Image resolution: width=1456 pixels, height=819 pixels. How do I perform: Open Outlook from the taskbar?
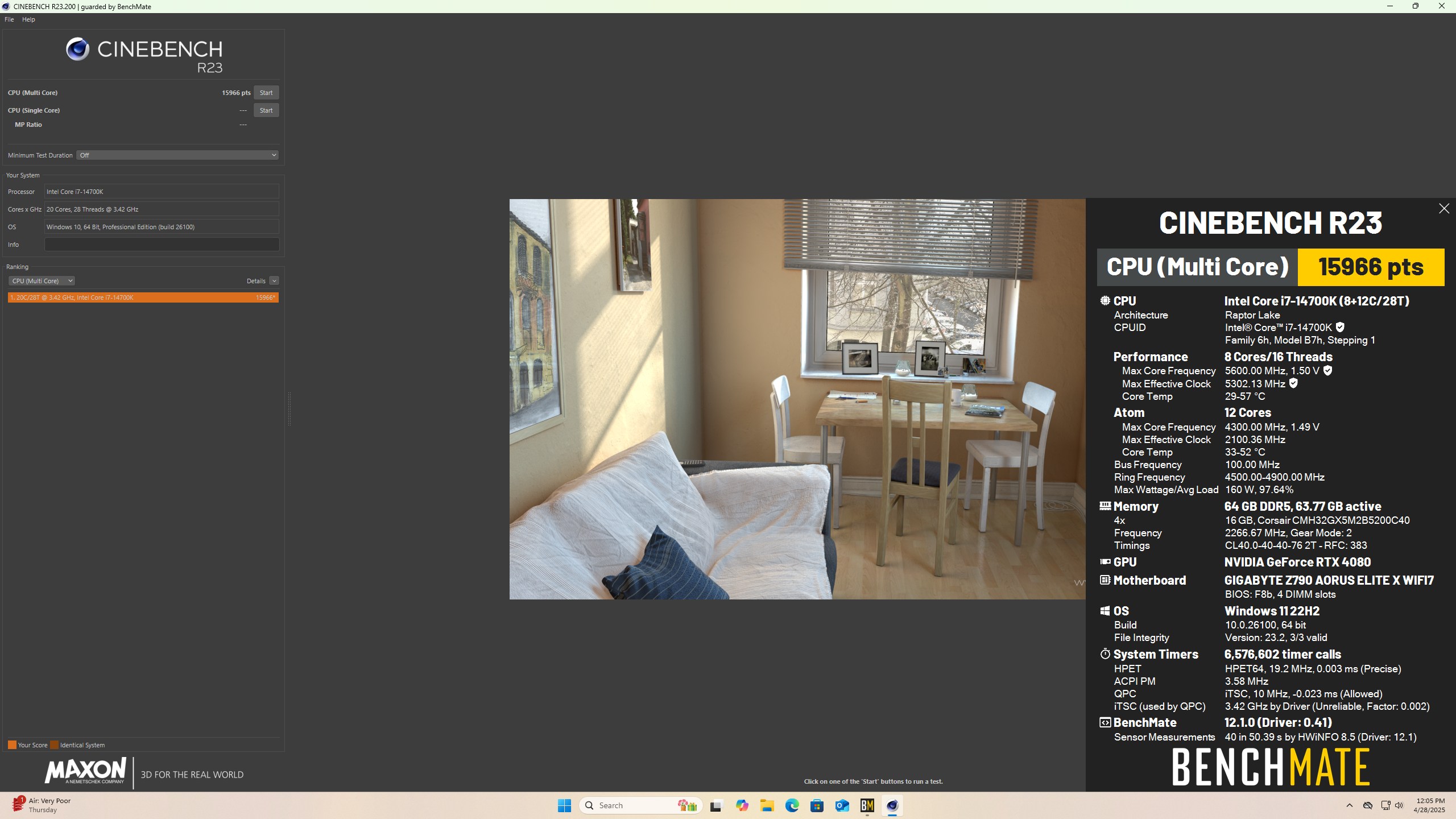(x=842, y=805)
